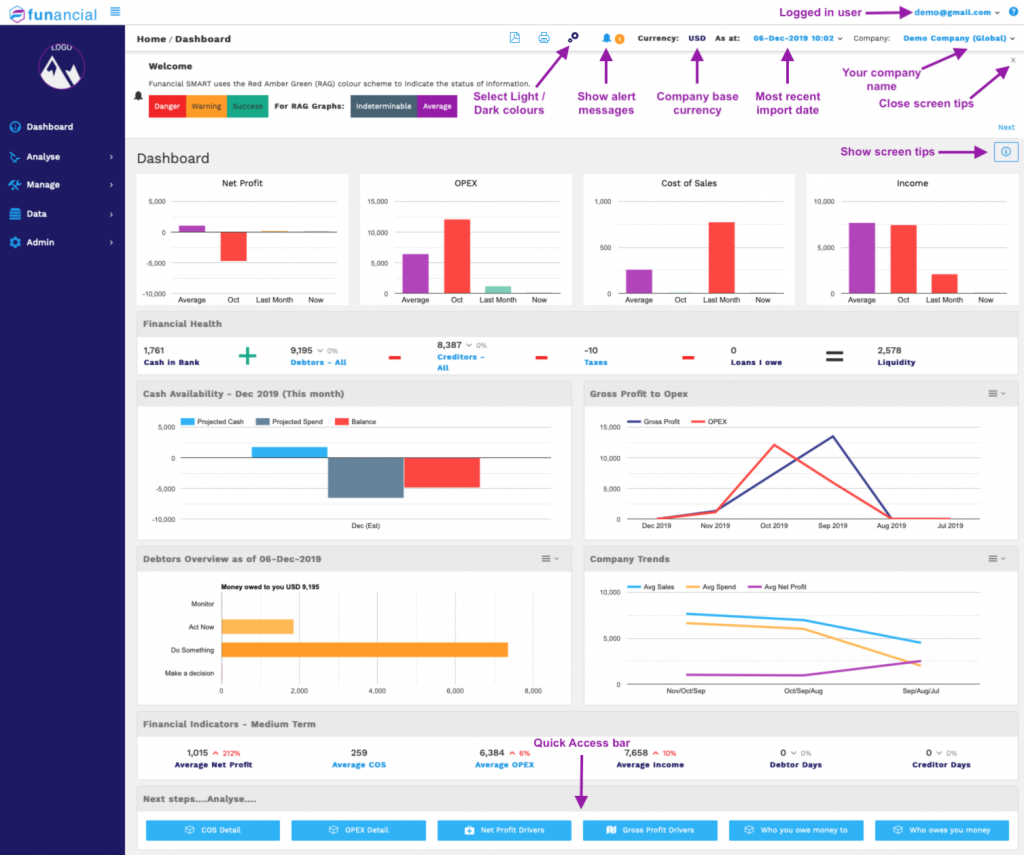Click the Danger red colour swatch
Viewport: 1024px width, 855px height.
(x=167, y=106)
